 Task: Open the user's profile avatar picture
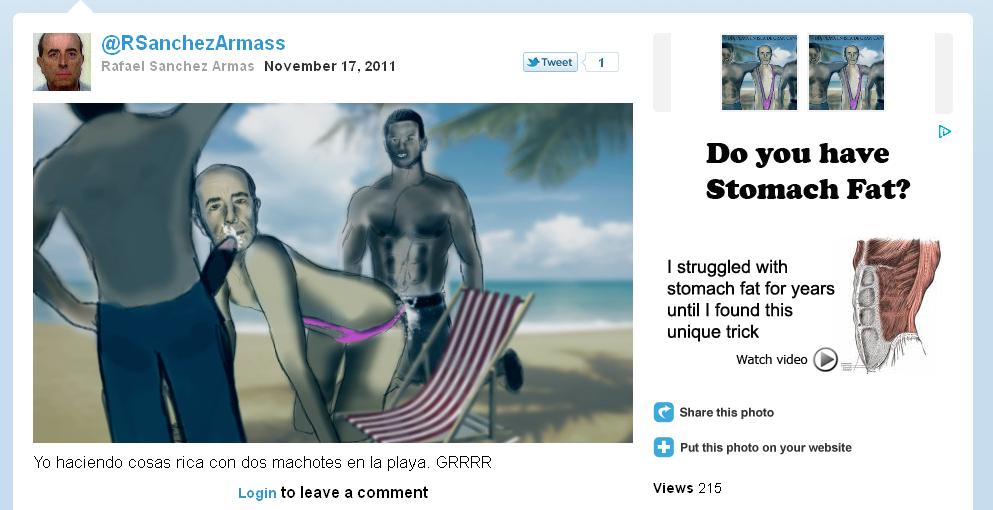tap(62, 62)
